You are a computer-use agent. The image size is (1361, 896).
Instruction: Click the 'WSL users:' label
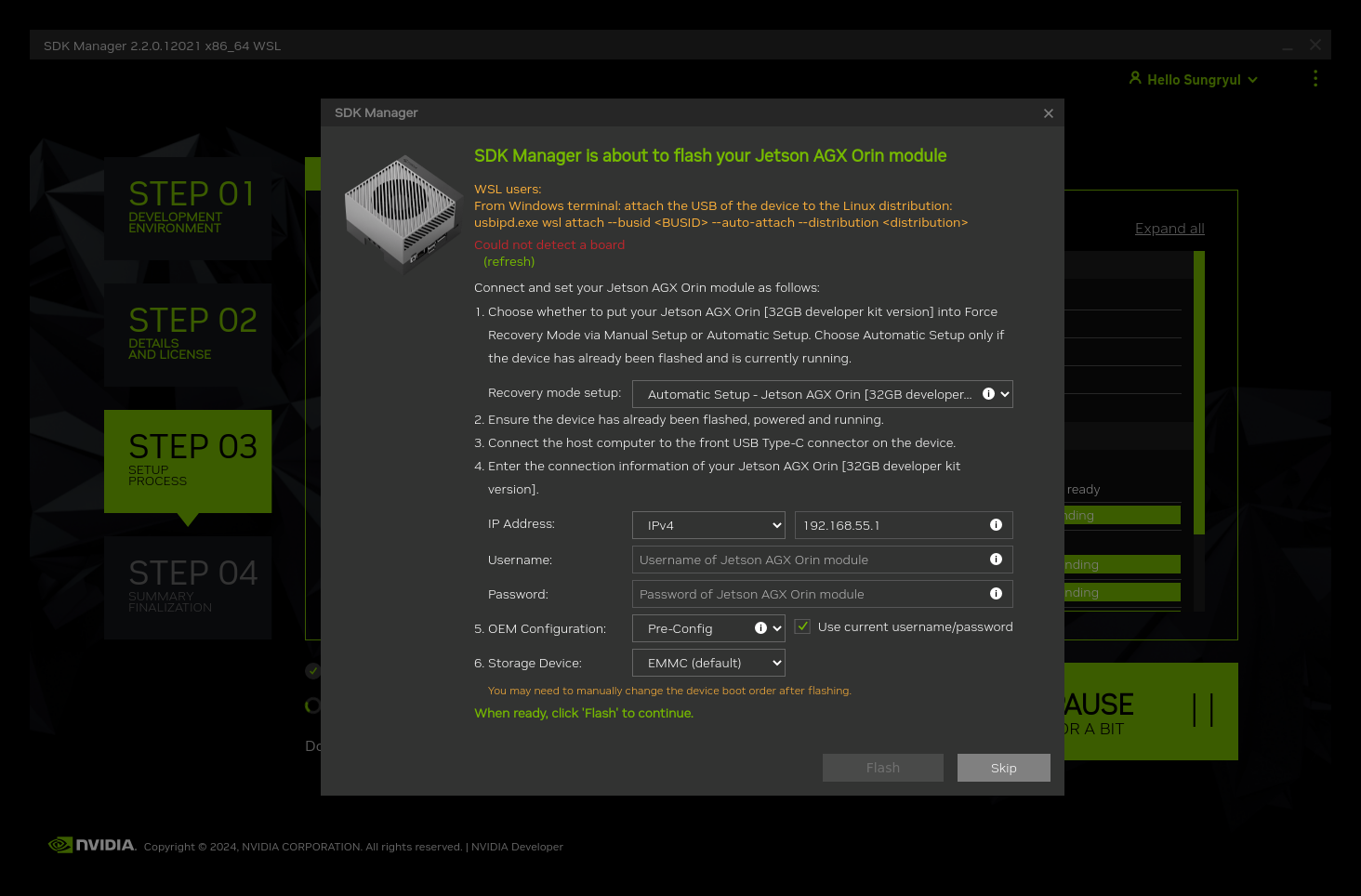(x=508, y=190)
